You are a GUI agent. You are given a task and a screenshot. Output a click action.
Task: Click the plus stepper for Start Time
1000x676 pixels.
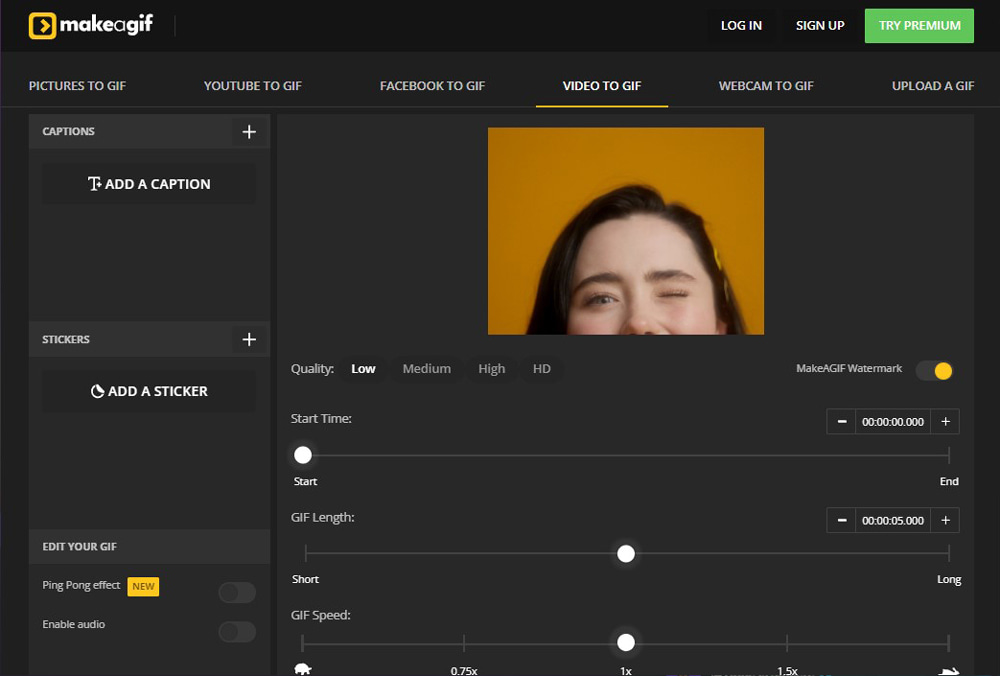(945, 421)
